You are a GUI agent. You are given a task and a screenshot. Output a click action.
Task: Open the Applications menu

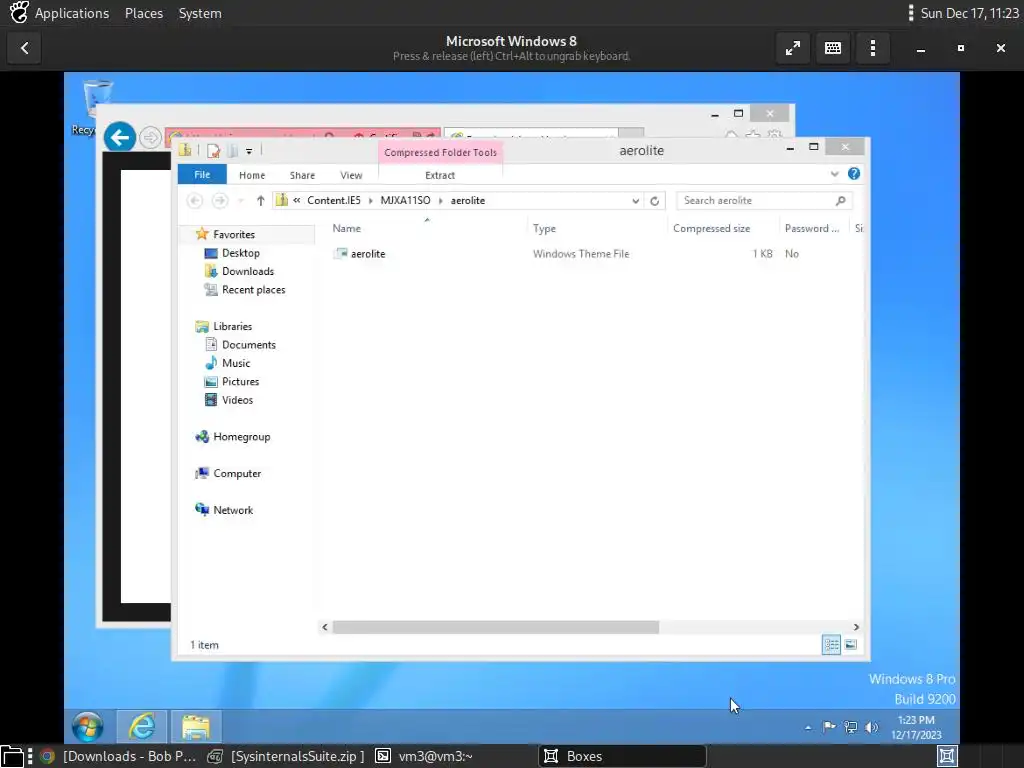click(72, 13)
